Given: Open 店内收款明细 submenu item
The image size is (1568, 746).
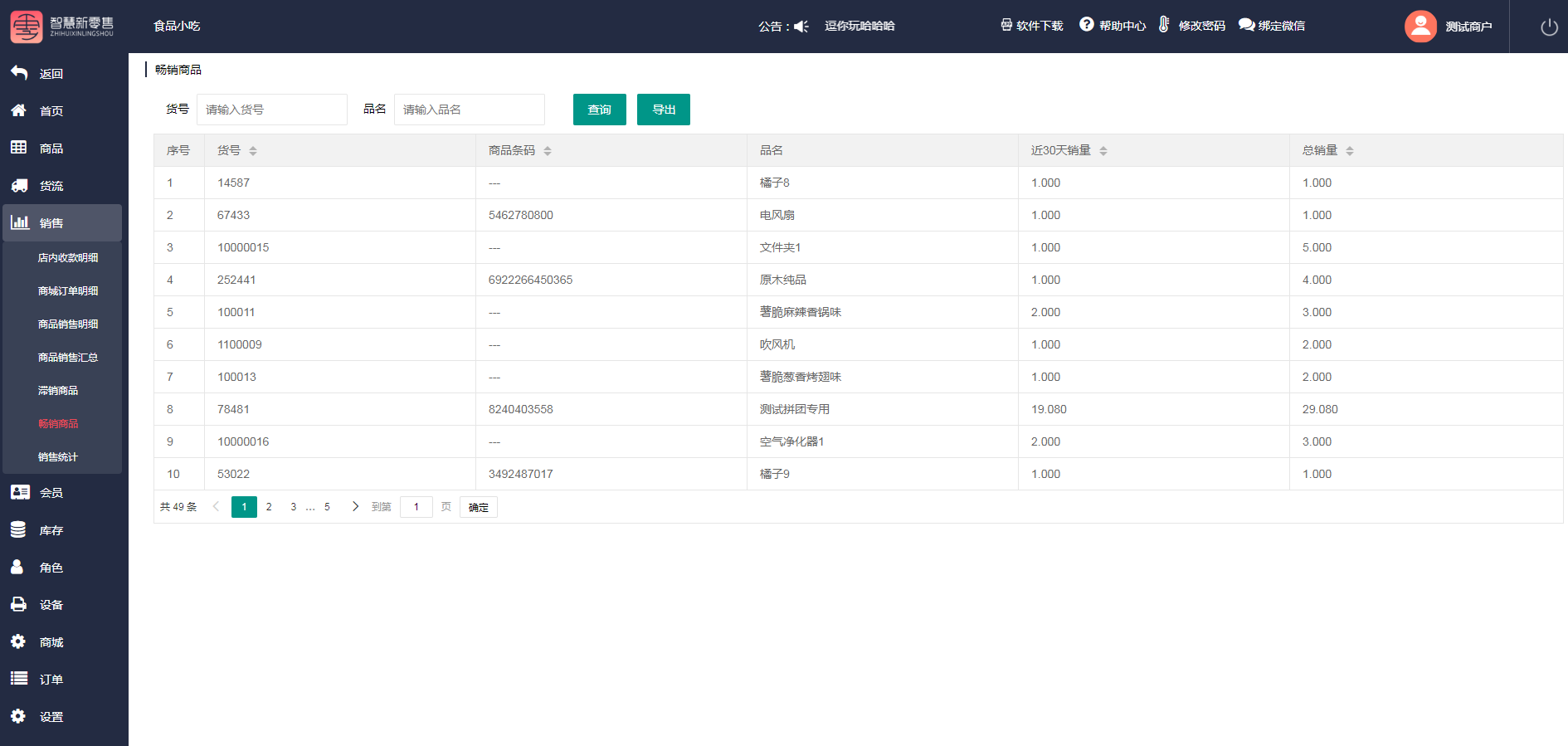Looking at the screenshot, I should point(68,258).
